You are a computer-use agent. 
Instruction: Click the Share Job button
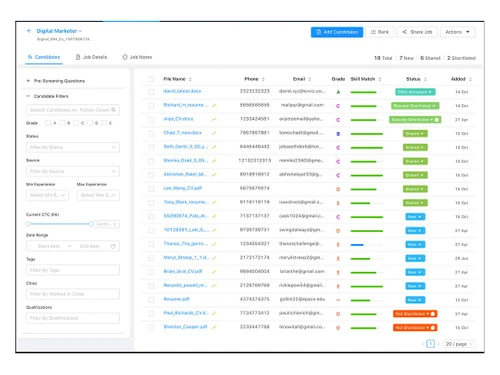click(x=417, y=32)
